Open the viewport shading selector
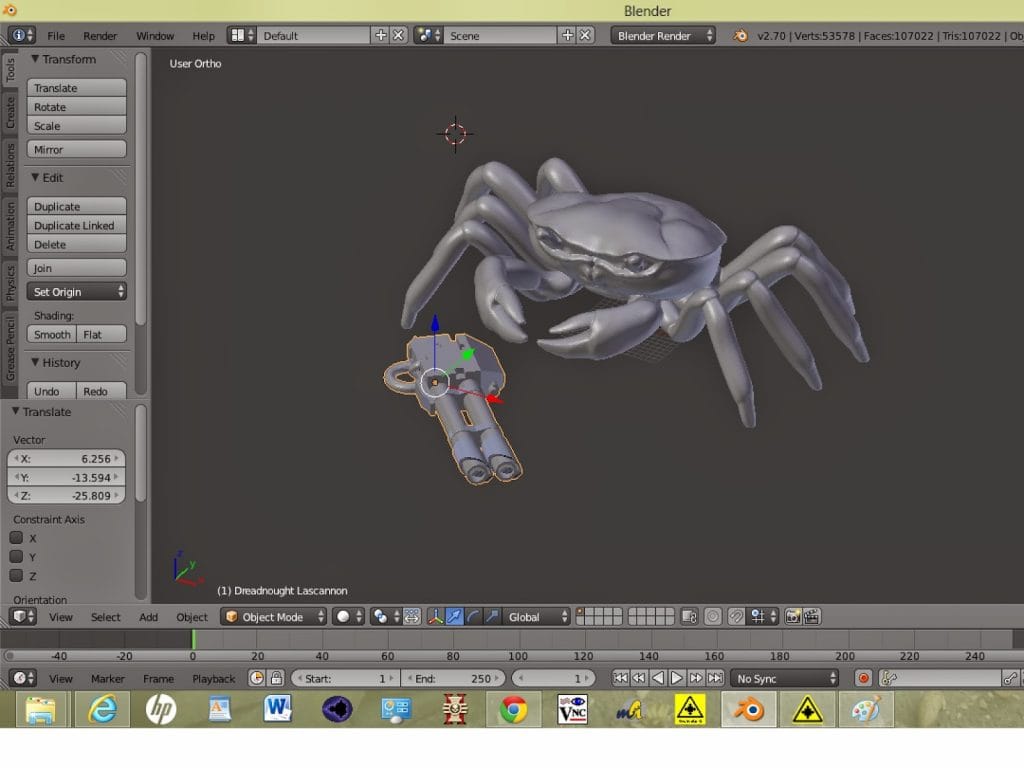This screenshot has height=768, width=1024. pos(348,617)
